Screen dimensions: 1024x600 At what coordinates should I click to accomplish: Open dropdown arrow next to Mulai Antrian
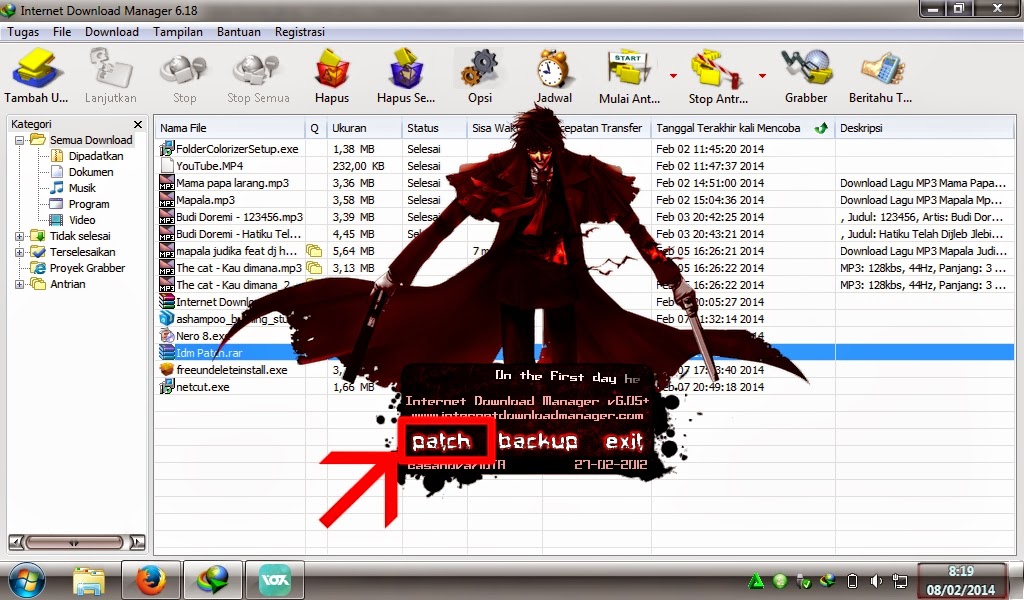[673, 76]
